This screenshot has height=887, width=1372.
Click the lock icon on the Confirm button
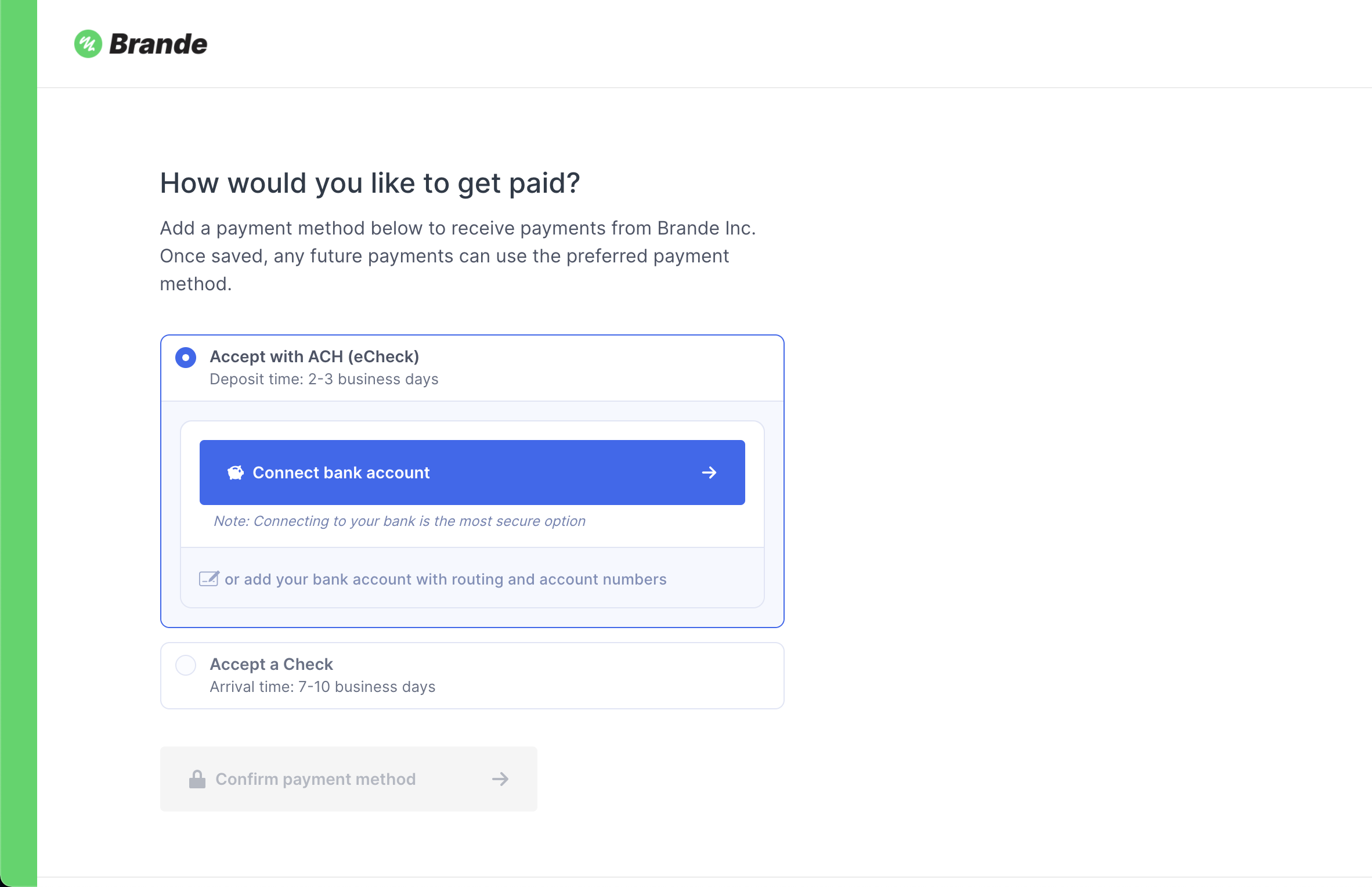click(197, 779)
